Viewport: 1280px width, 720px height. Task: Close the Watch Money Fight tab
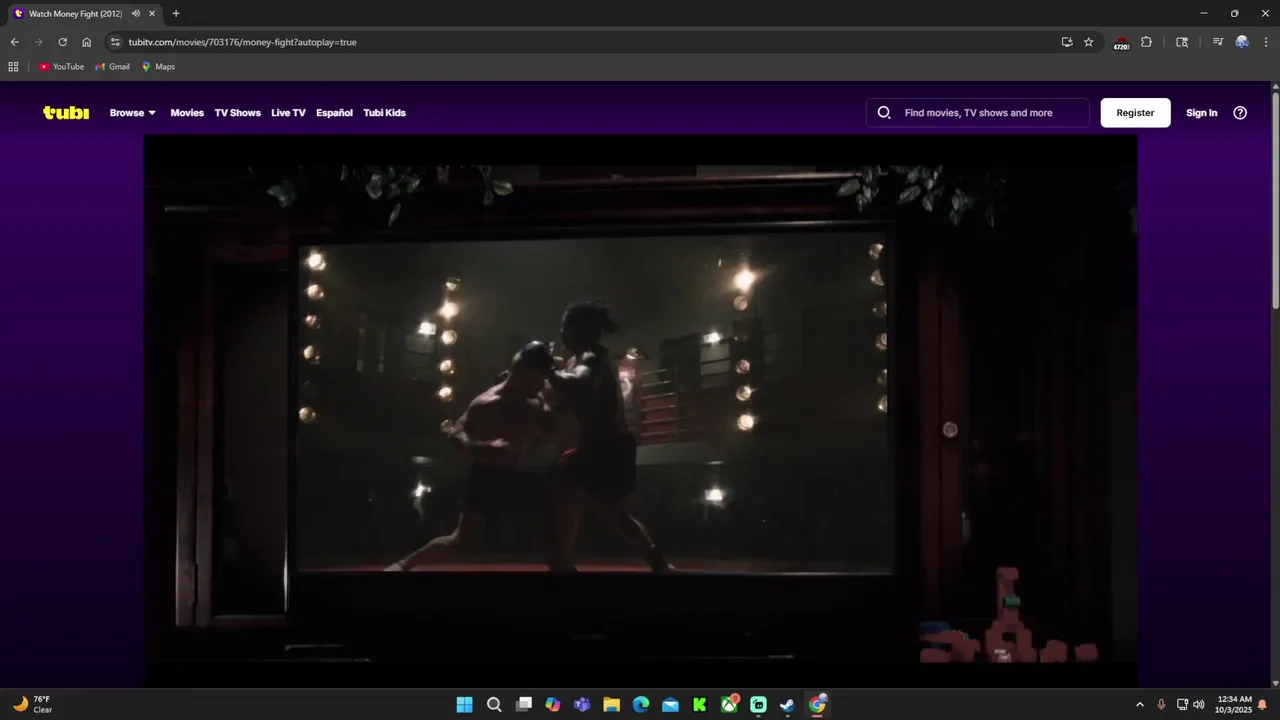pyautogui.click(x=152, y=14)
